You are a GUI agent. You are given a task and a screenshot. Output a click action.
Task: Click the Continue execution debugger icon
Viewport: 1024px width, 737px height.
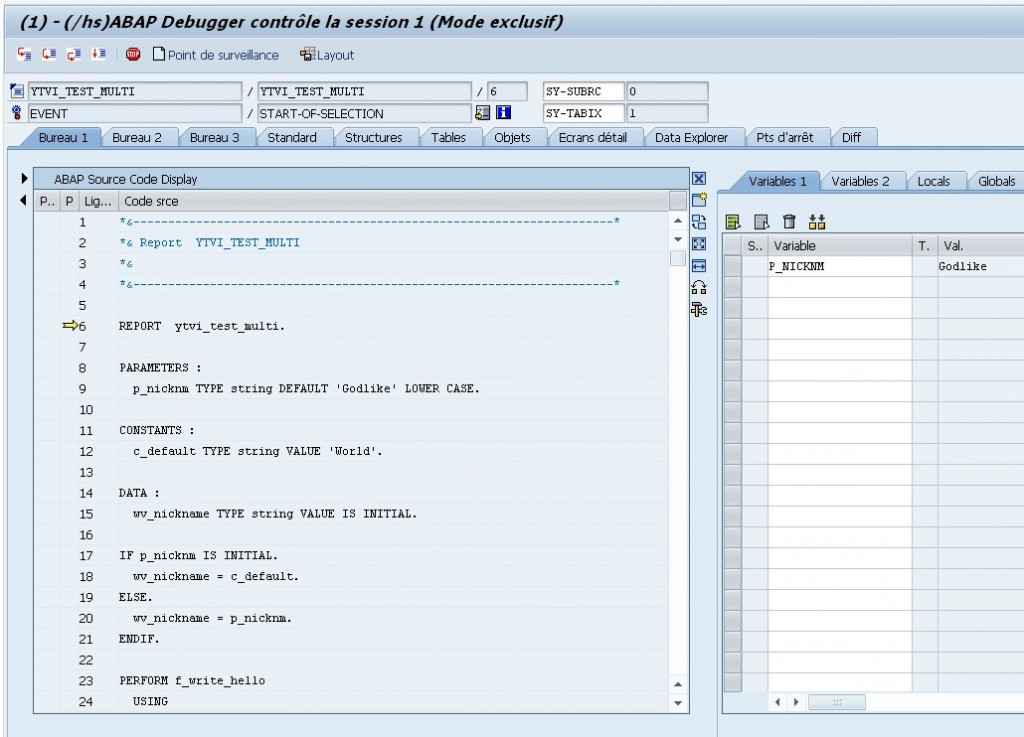(98, 55)
